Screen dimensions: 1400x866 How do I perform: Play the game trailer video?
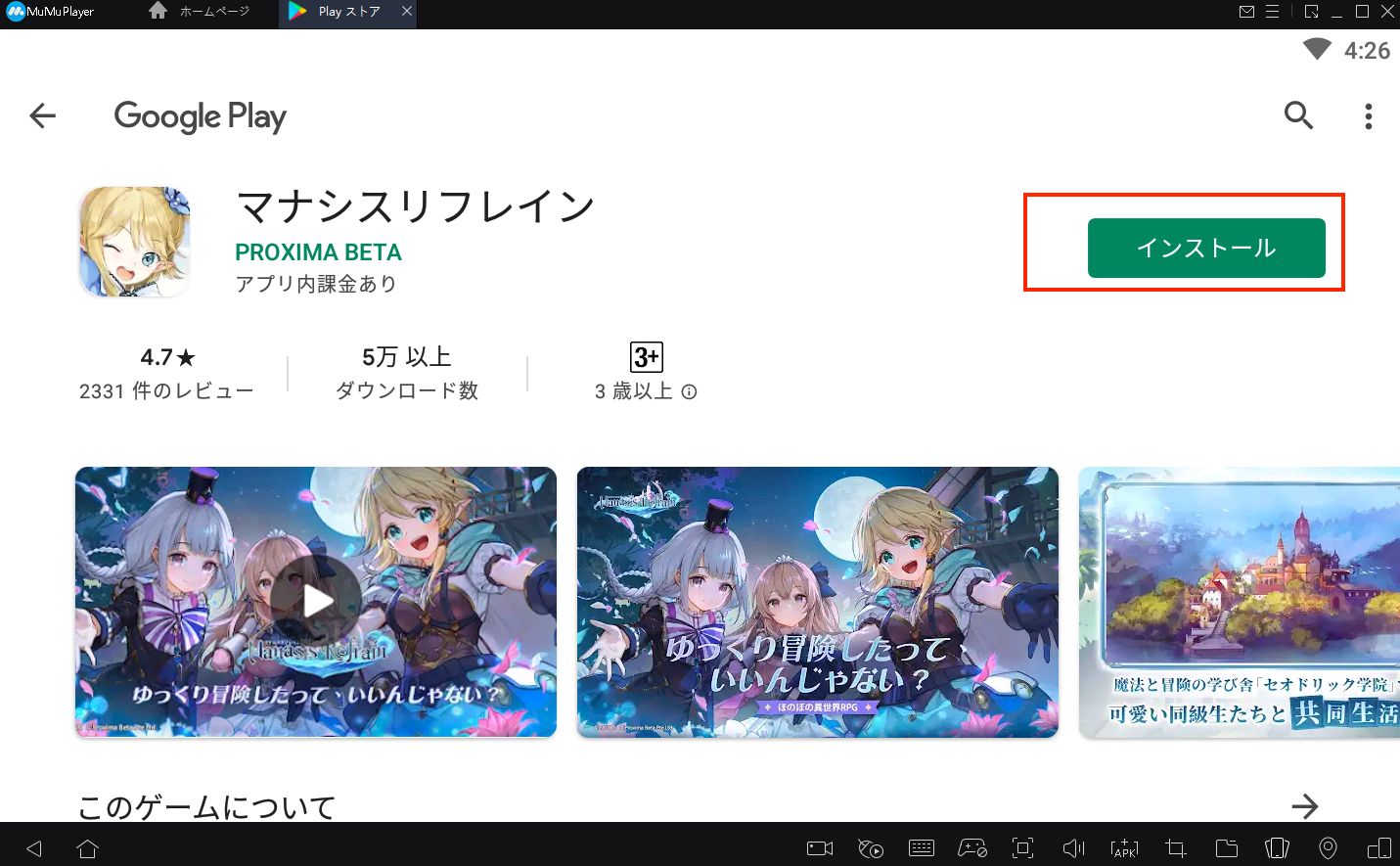point(316,601)
